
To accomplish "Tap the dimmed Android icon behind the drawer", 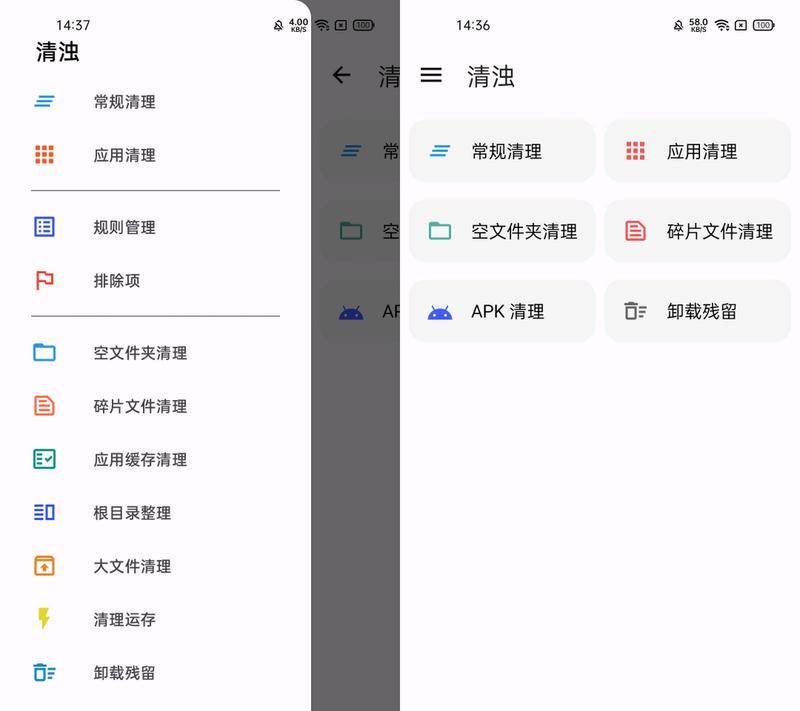I will pos(351,312).
